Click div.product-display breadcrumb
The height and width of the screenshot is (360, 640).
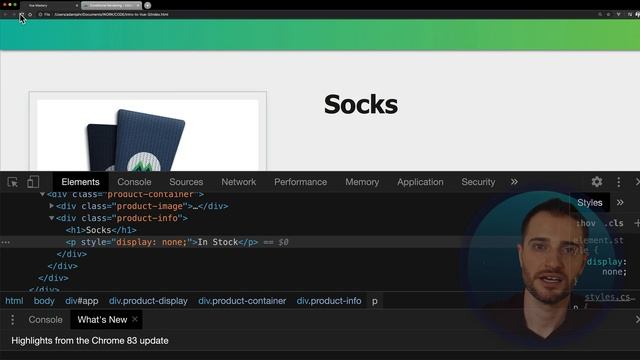[x=148, y=301]
